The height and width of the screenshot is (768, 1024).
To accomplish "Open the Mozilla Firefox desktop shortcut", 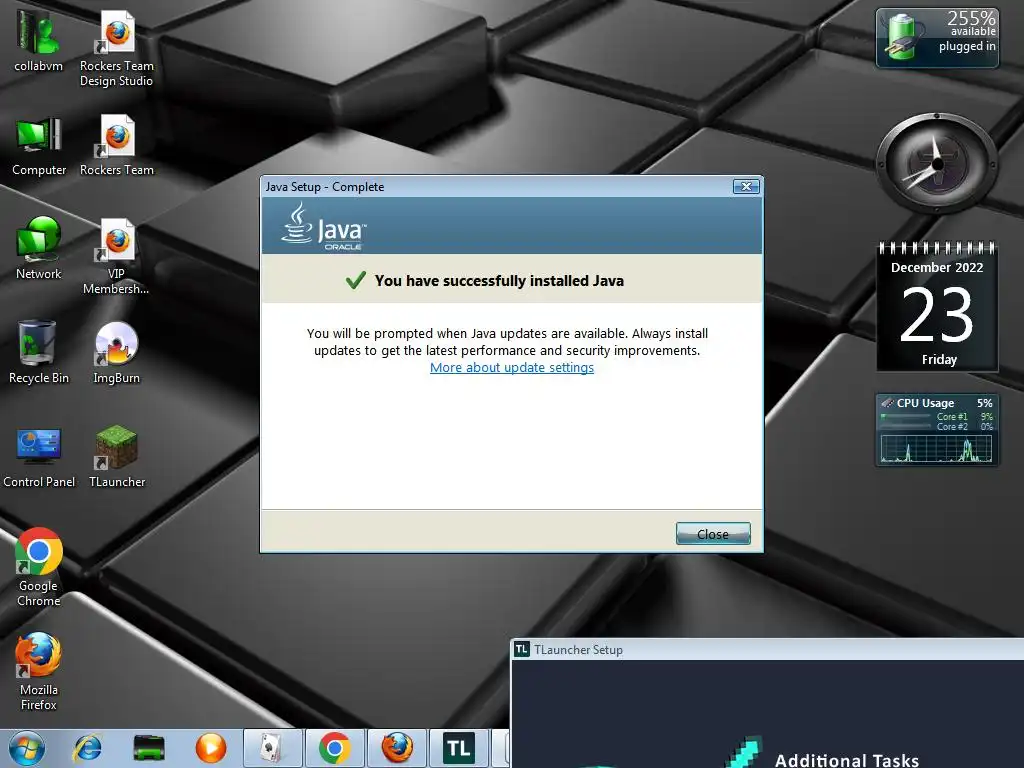I will pos(39,671).
